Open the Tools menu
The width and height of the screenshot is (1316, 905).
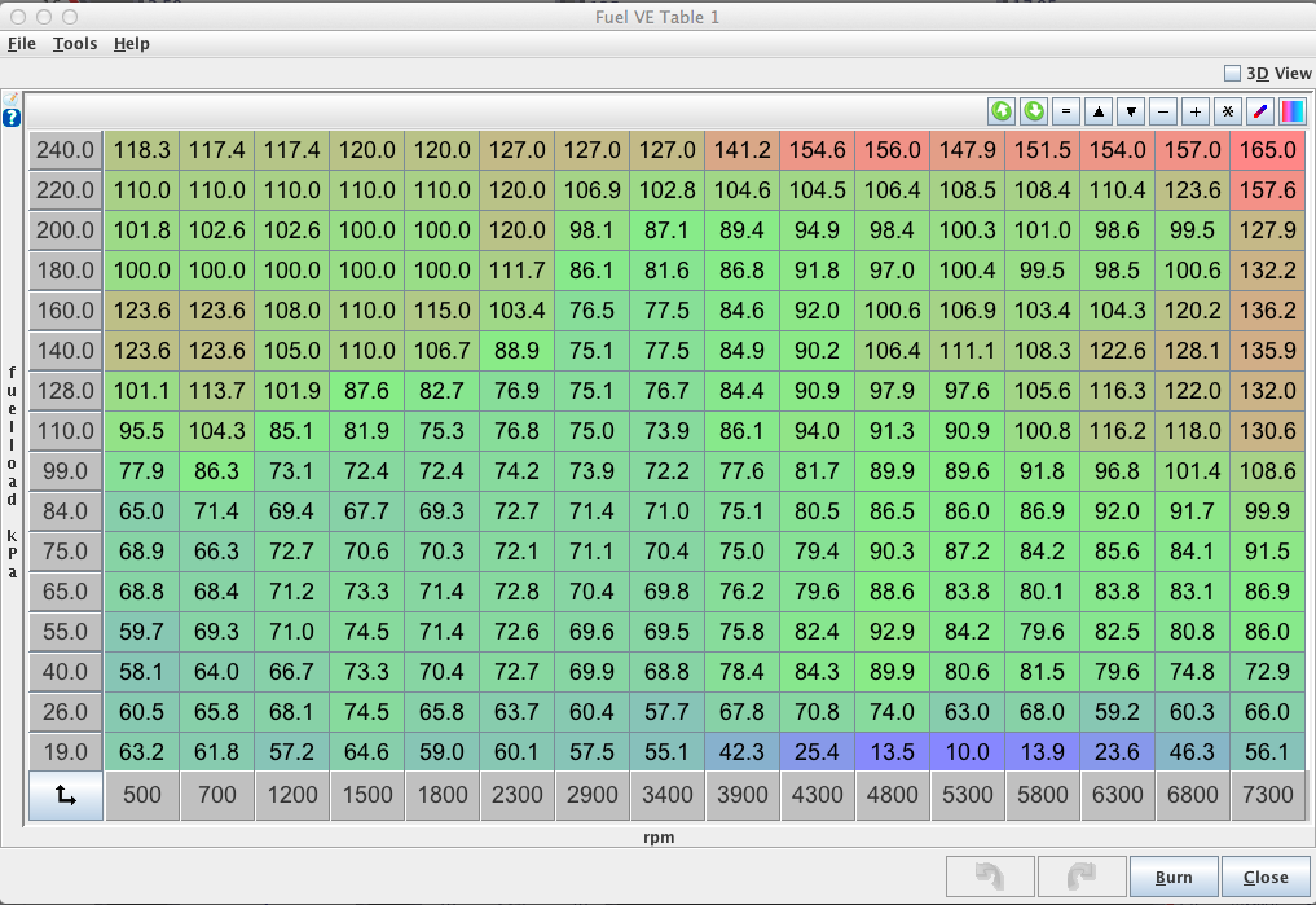coord(75,43)
